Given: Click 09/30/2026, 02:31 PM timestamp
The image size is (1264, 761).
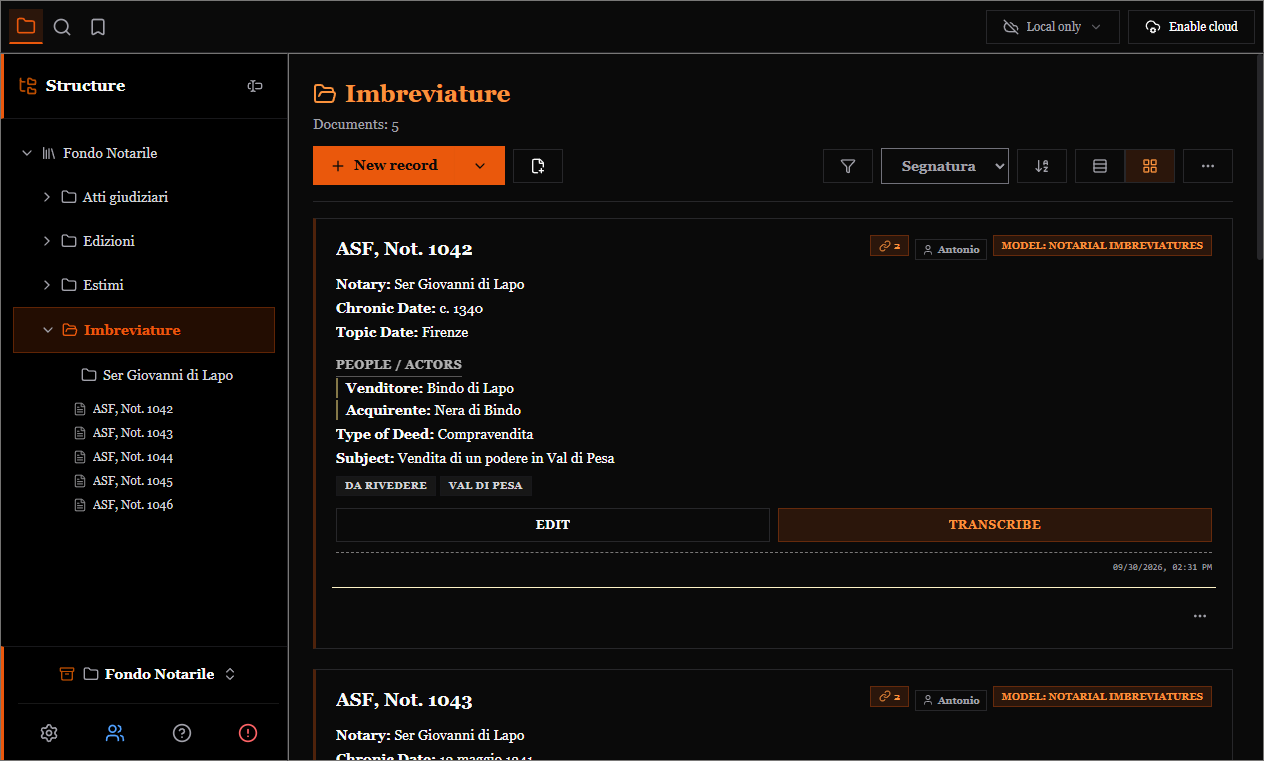Looking at the screenshot, I should point(1162,567).
